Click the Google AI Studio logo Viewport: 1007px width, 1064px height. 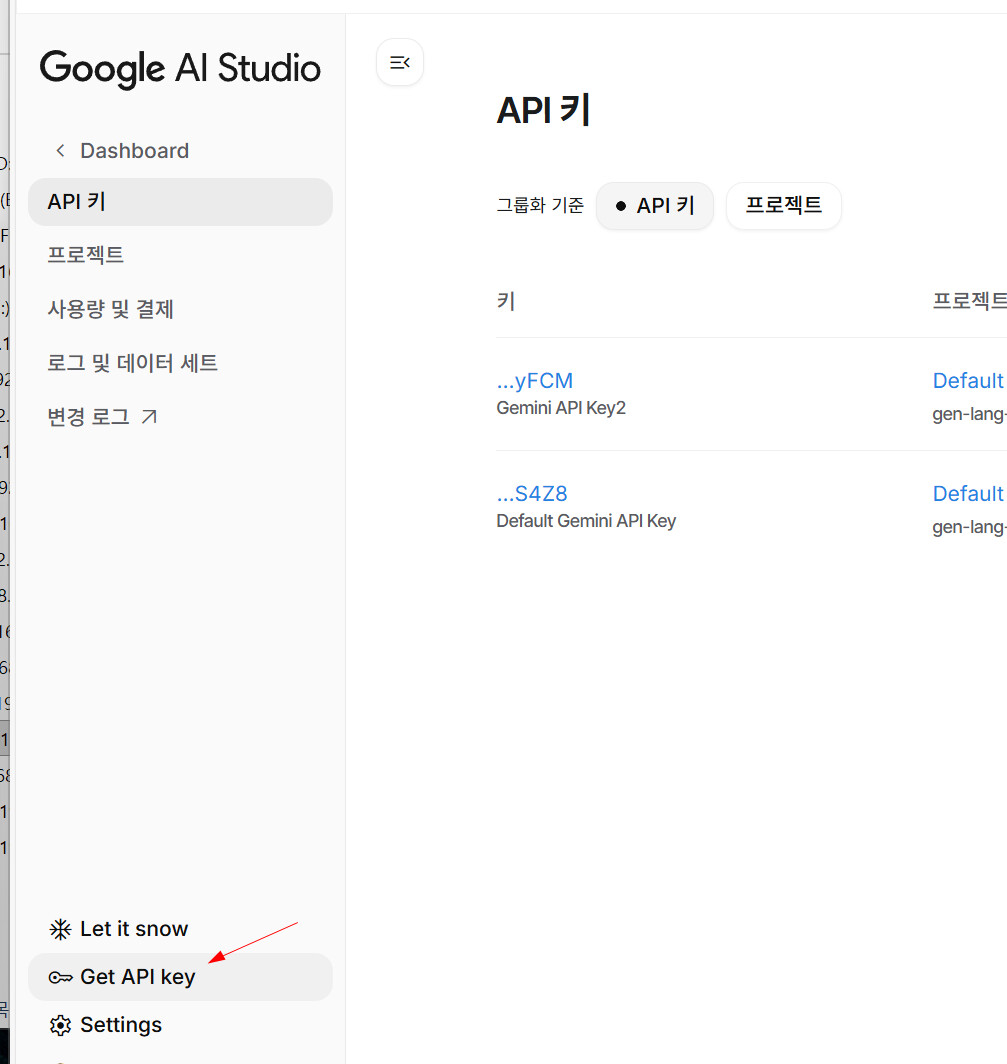[x=180, y=68]
